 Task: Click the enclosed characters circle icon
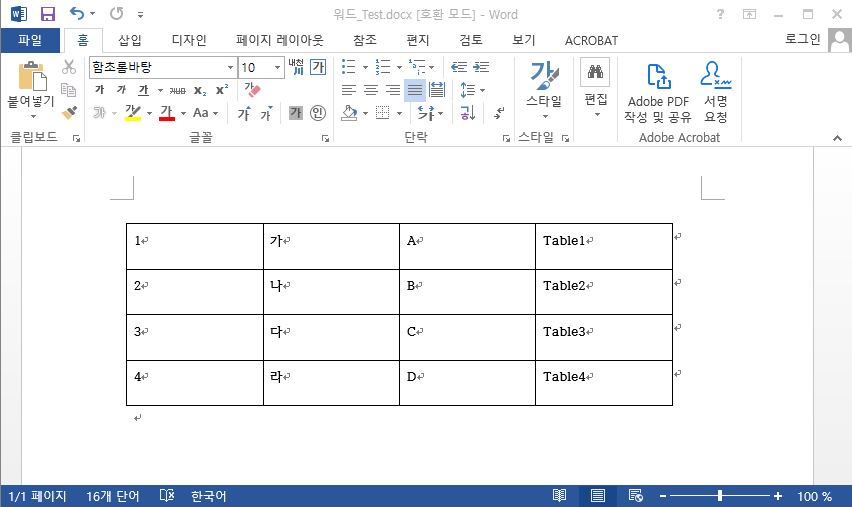pyautogui.click(x=318, y=112)
